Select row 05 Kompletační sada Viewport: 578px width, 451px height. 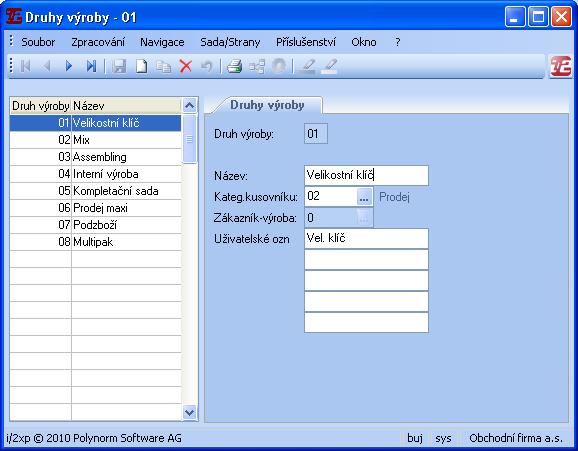[x=95, y=191]
